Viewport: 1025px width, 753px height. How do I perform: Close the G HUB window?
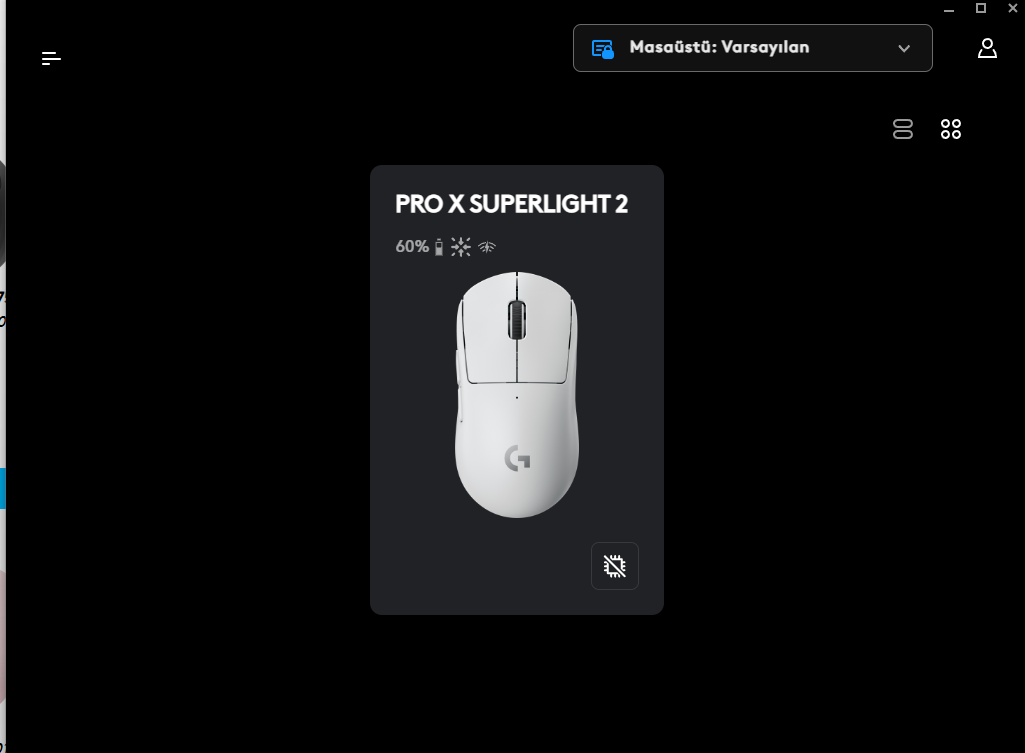pyautogui.click(x=1013, y=8)
